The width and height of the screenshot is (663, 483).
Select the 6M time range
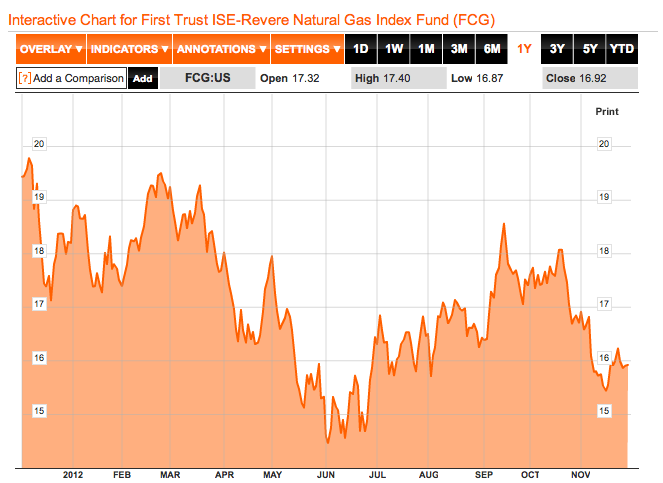pos(492,49)
